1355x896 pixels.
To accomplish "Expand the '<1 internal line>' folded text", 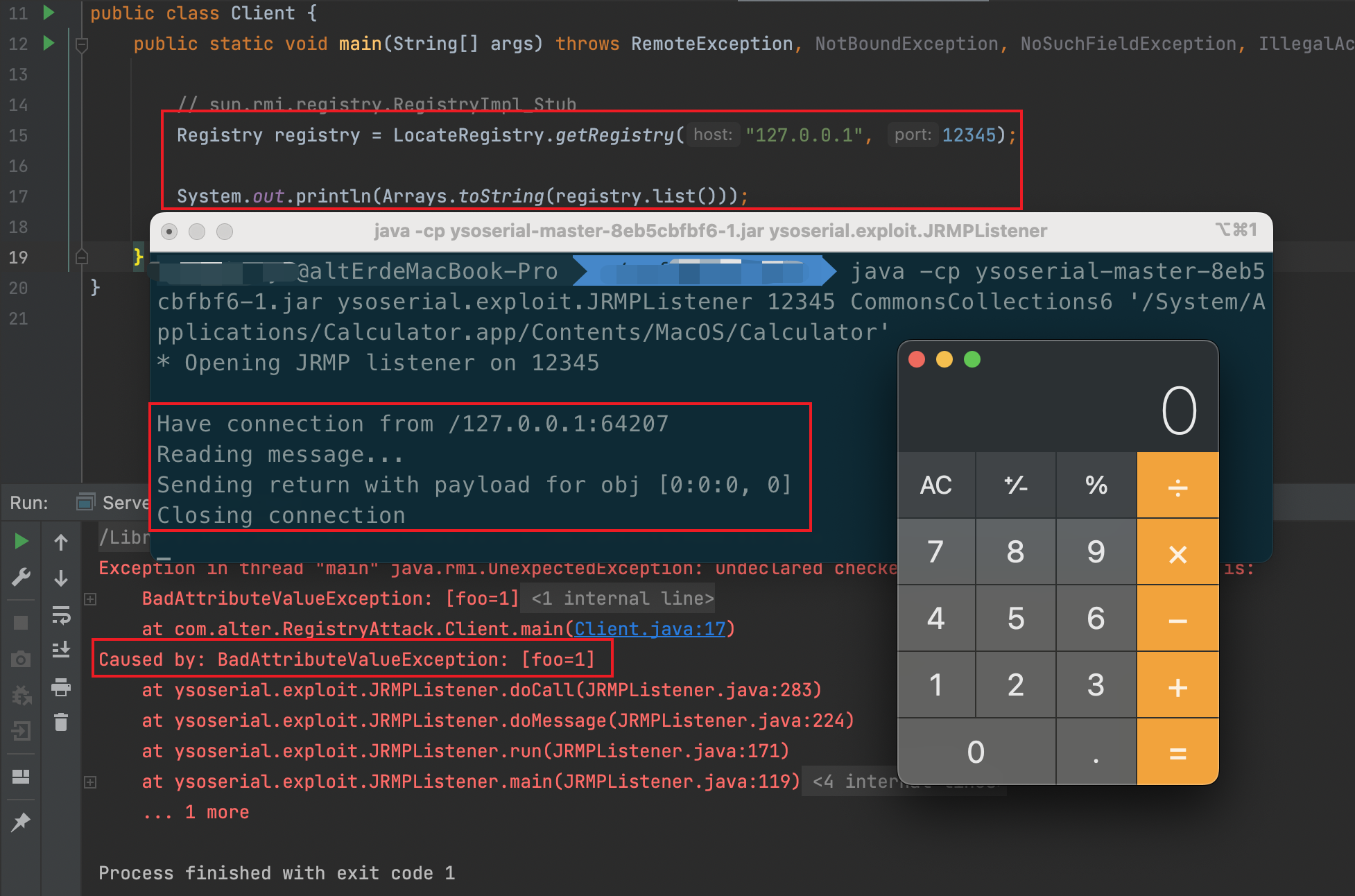I will [x=623, y=598].
